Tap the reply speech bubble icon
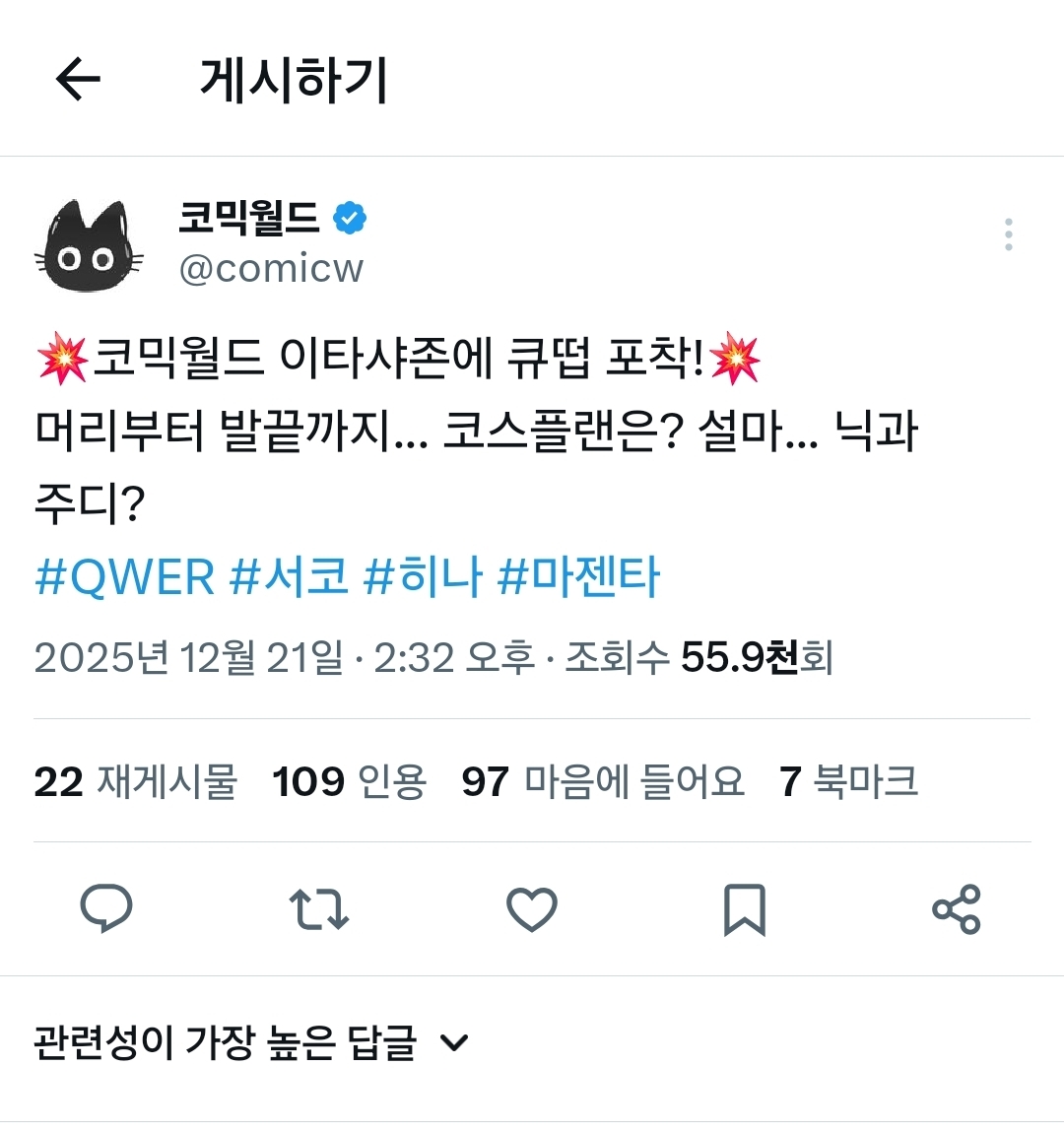Viewport: 1064px width, 1132px height. pyautogui.click(x=106, y=908)
